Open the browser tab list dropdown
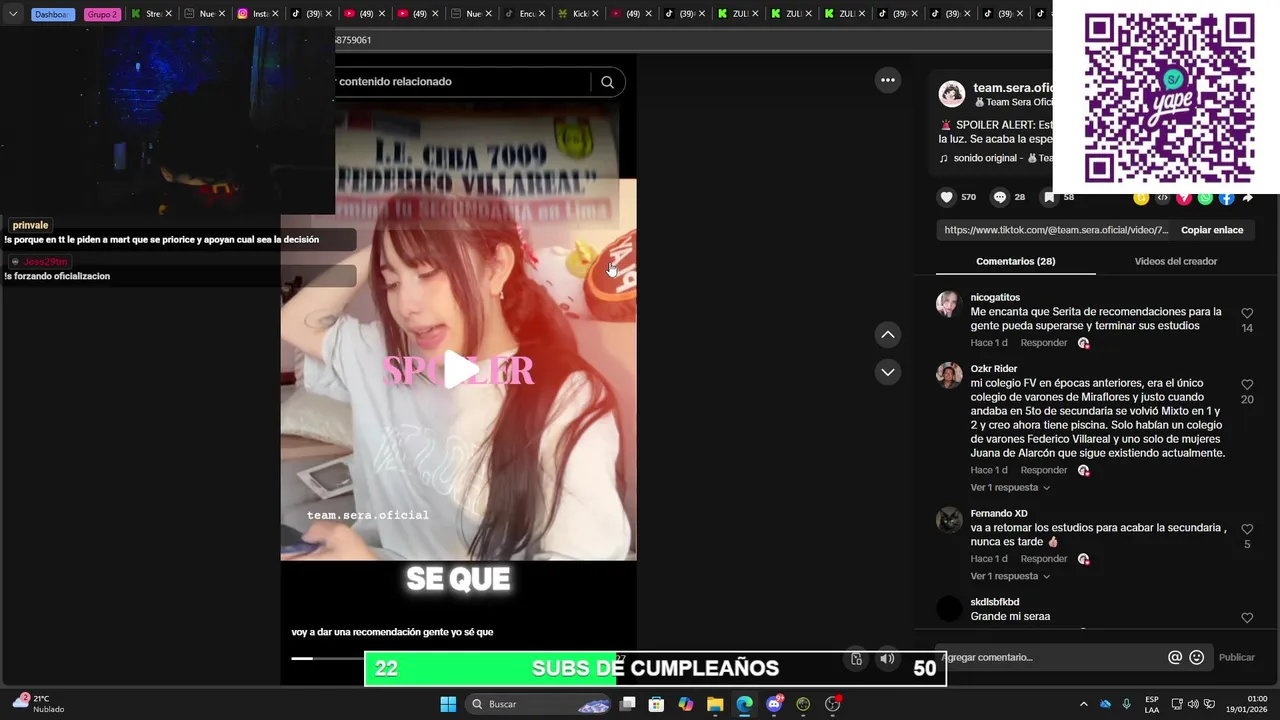Image resolution: width=1280 pixels, height=720 pixels. pos(13,14)
